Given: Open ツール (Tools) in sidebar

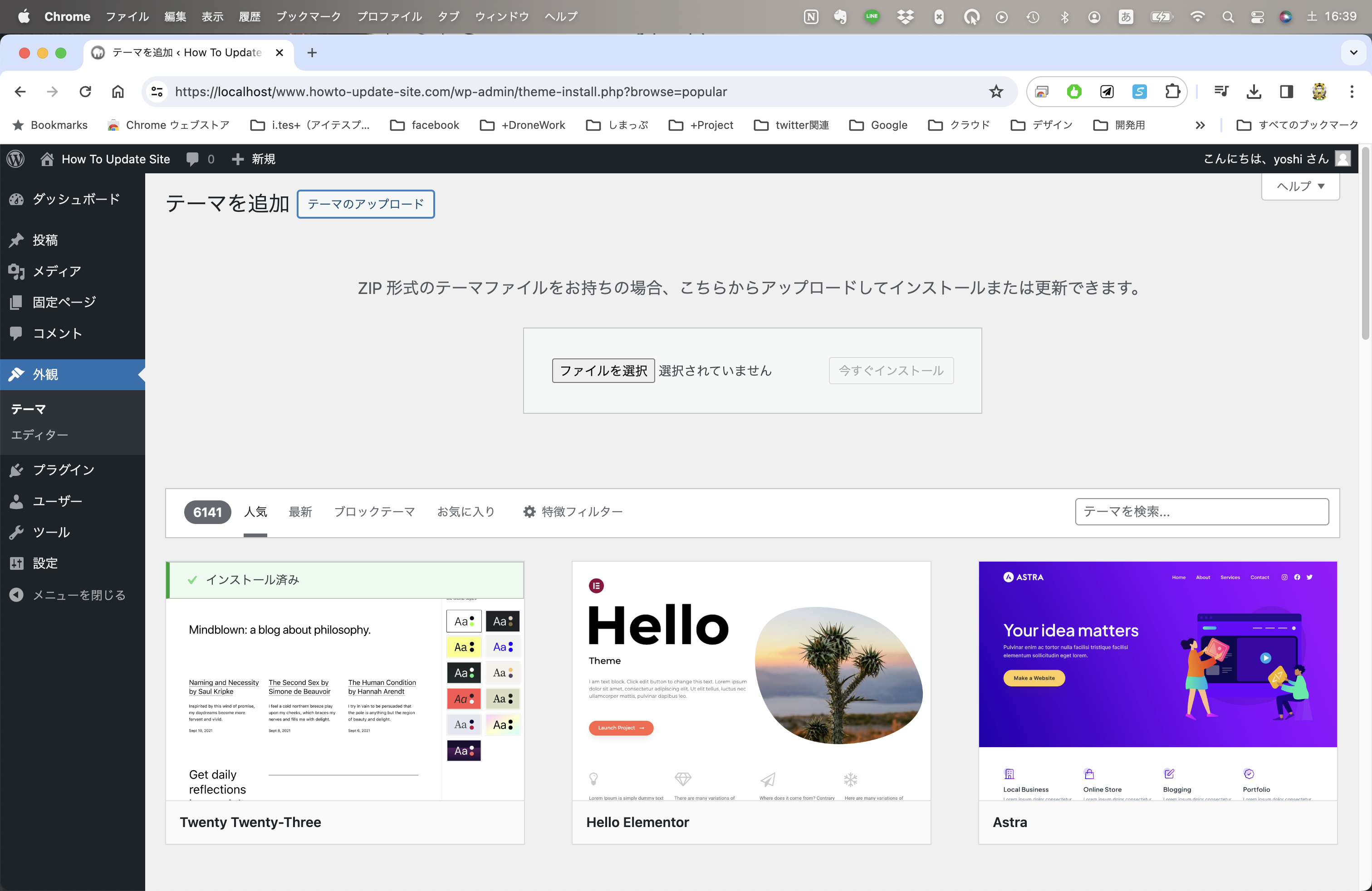Looking at the screenshot, I should (73, 533).
